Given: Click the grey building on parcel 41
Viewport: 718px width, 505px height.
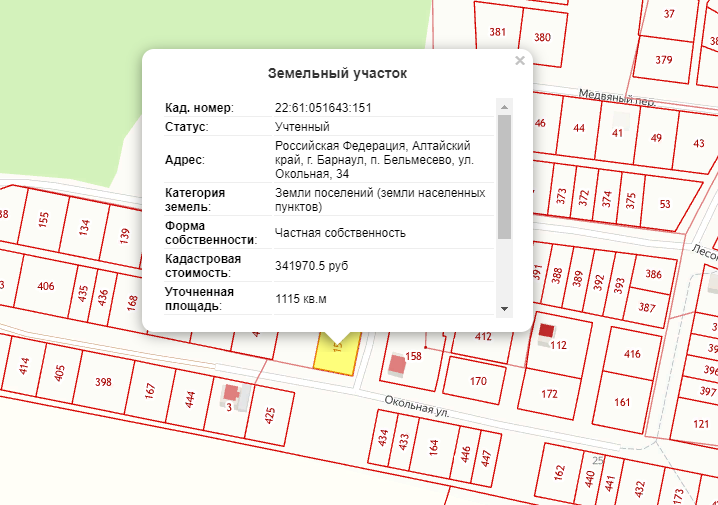Looking at the screenshot, I should coord(620,118).
